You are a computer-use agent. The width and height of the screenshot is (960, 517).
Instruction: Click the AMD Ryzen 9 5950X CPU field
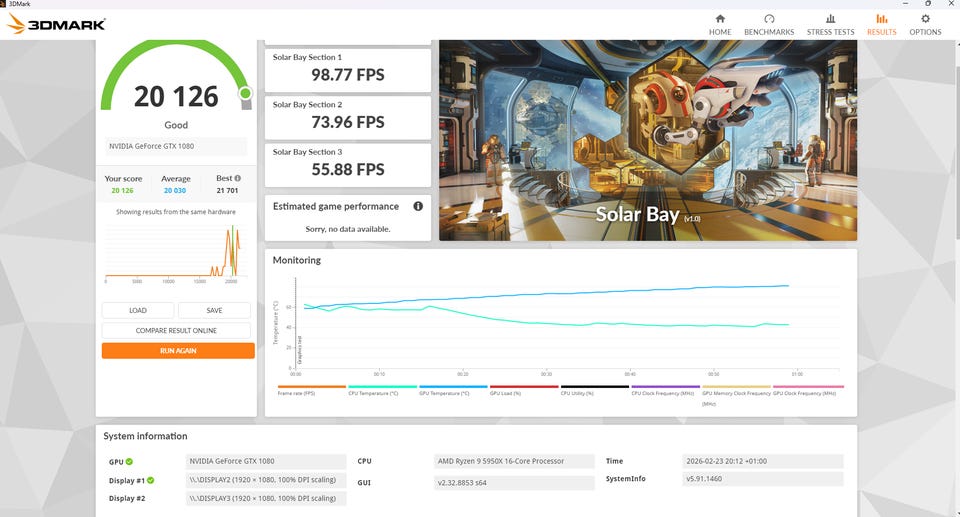514,461
